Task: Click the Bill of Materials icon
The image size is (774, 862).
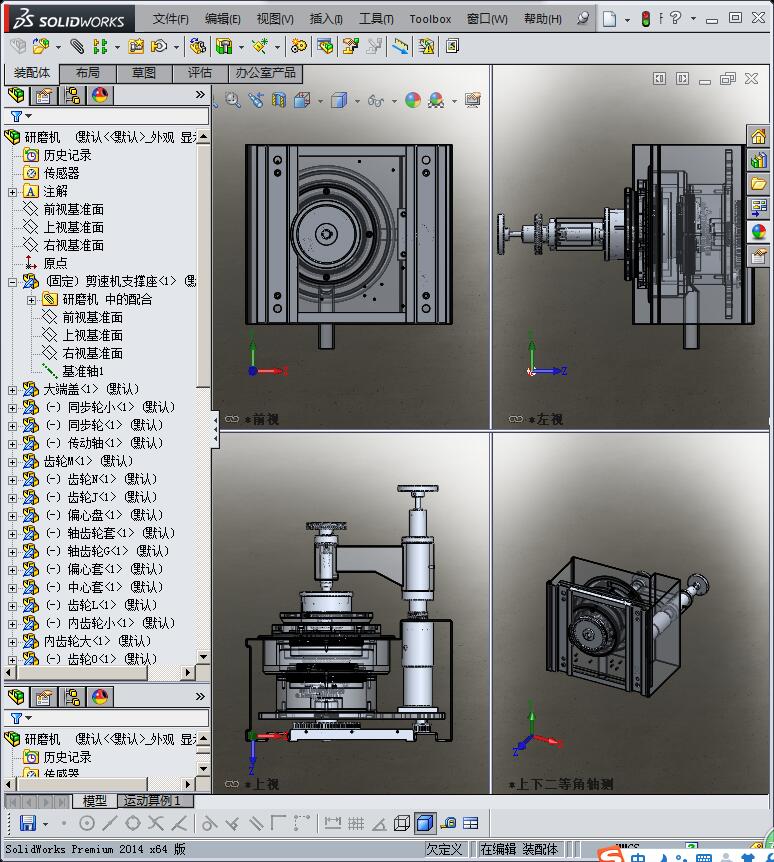Action: (325, 47)
